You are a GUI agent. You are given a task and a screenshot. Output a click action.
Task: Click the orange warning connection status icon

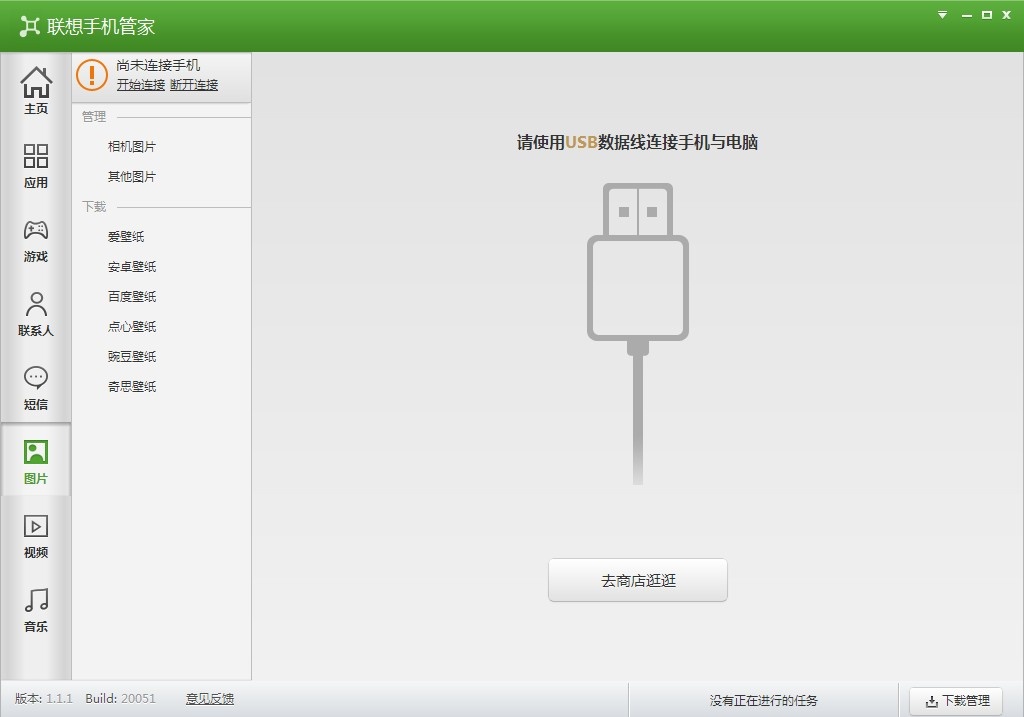[91, 74]
